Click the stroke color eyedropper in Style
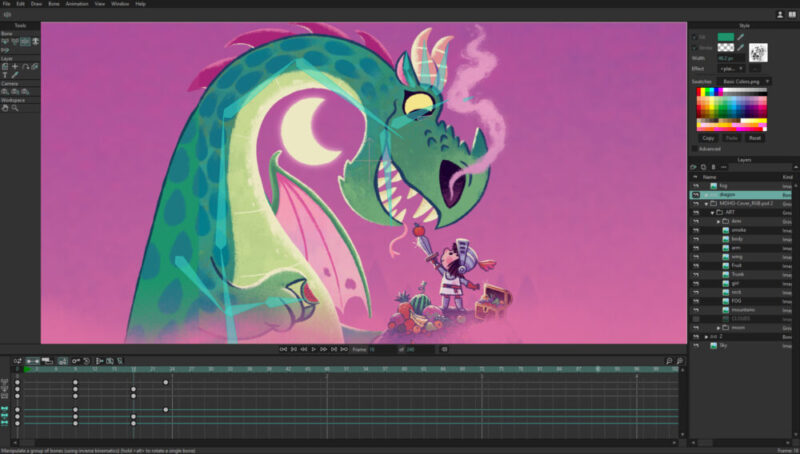 740,47
